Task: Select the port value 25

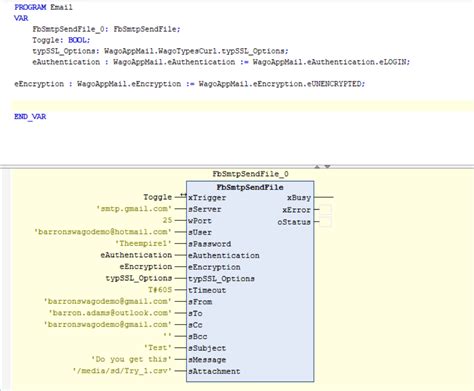Action: pos(167,220)
